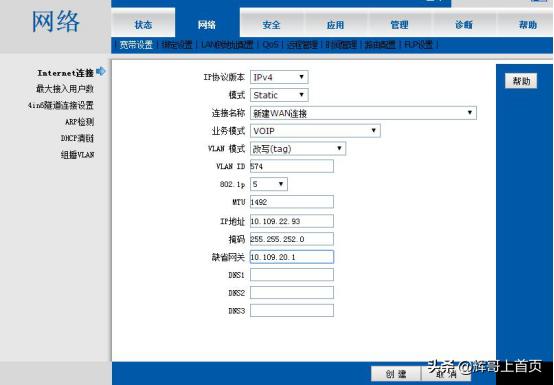Switch to the 状态 tab
554x385 pixels.
pos(143,25)
